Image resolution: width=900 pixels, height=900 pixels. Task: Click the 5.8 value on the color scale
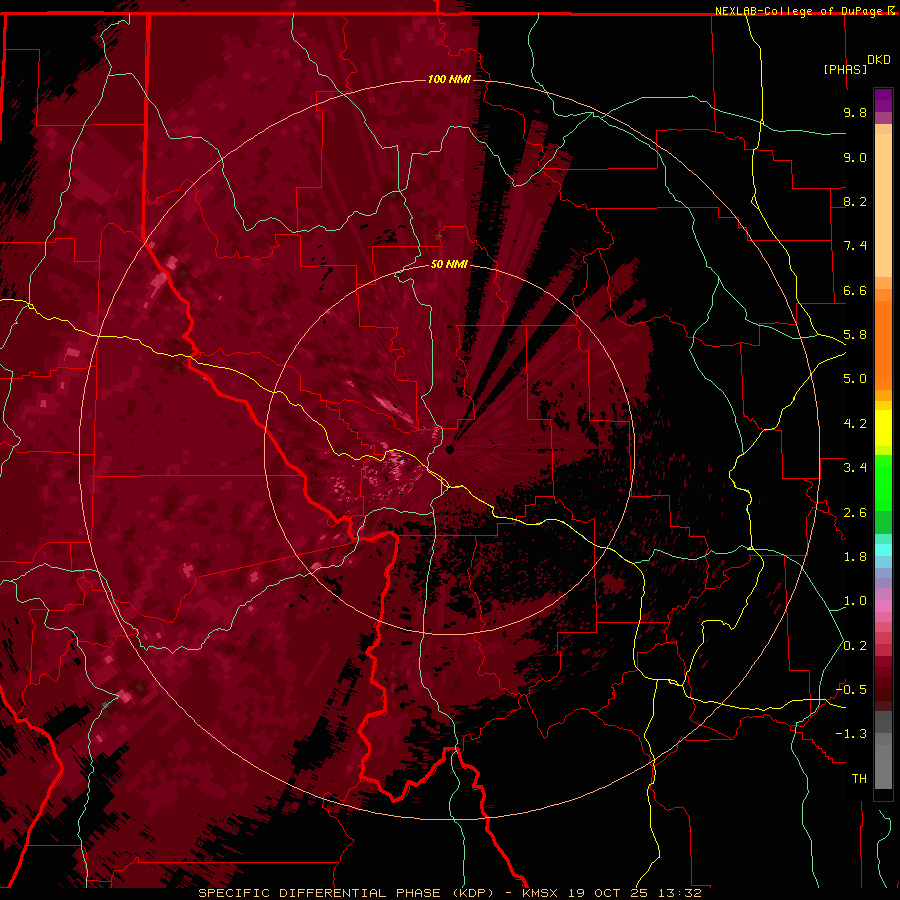855,335
